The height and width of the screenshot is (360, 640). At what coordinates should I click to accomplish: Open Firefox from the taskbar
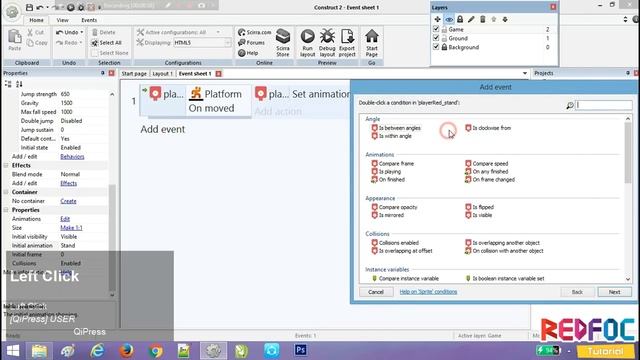tap(126, 350)
